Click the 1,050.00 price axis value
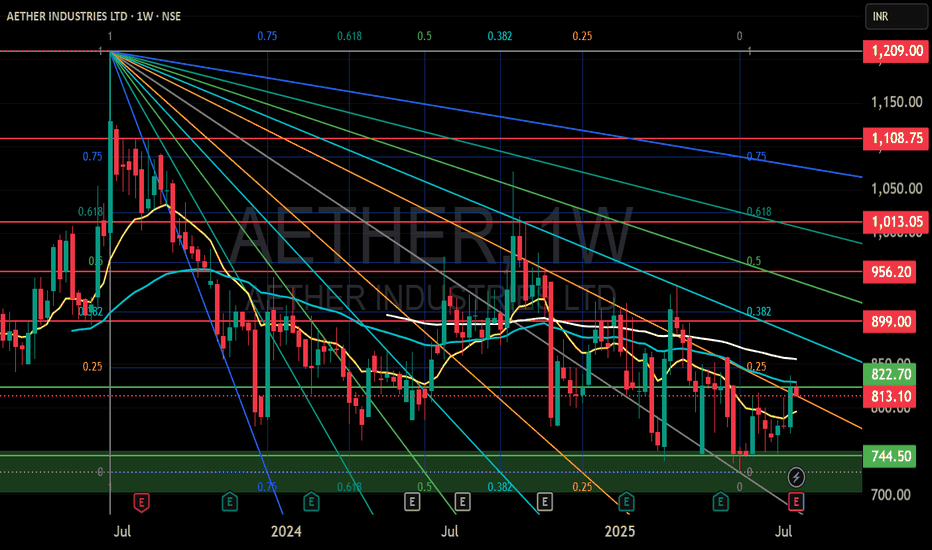Image resolution: width=932 pixels, height=550 pixels. pyautogui.click(x=896, y=189)
